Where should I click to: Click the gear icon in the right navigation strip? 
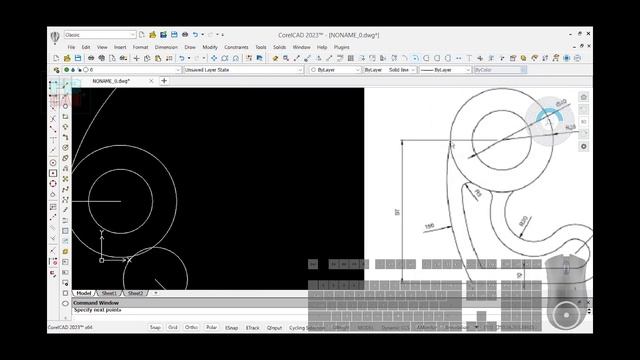coord(584,146)
